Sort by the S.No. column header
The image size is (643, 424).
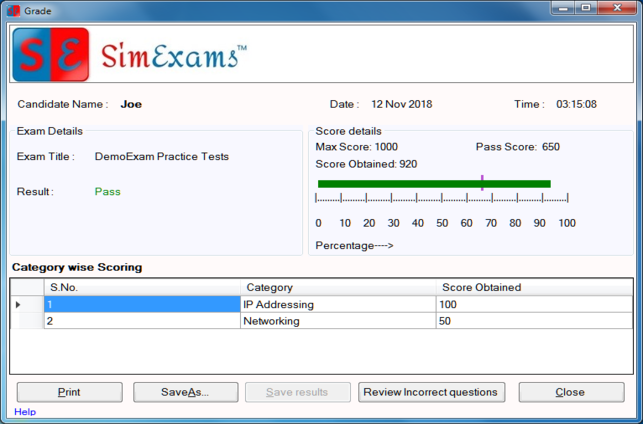point(142,287)
